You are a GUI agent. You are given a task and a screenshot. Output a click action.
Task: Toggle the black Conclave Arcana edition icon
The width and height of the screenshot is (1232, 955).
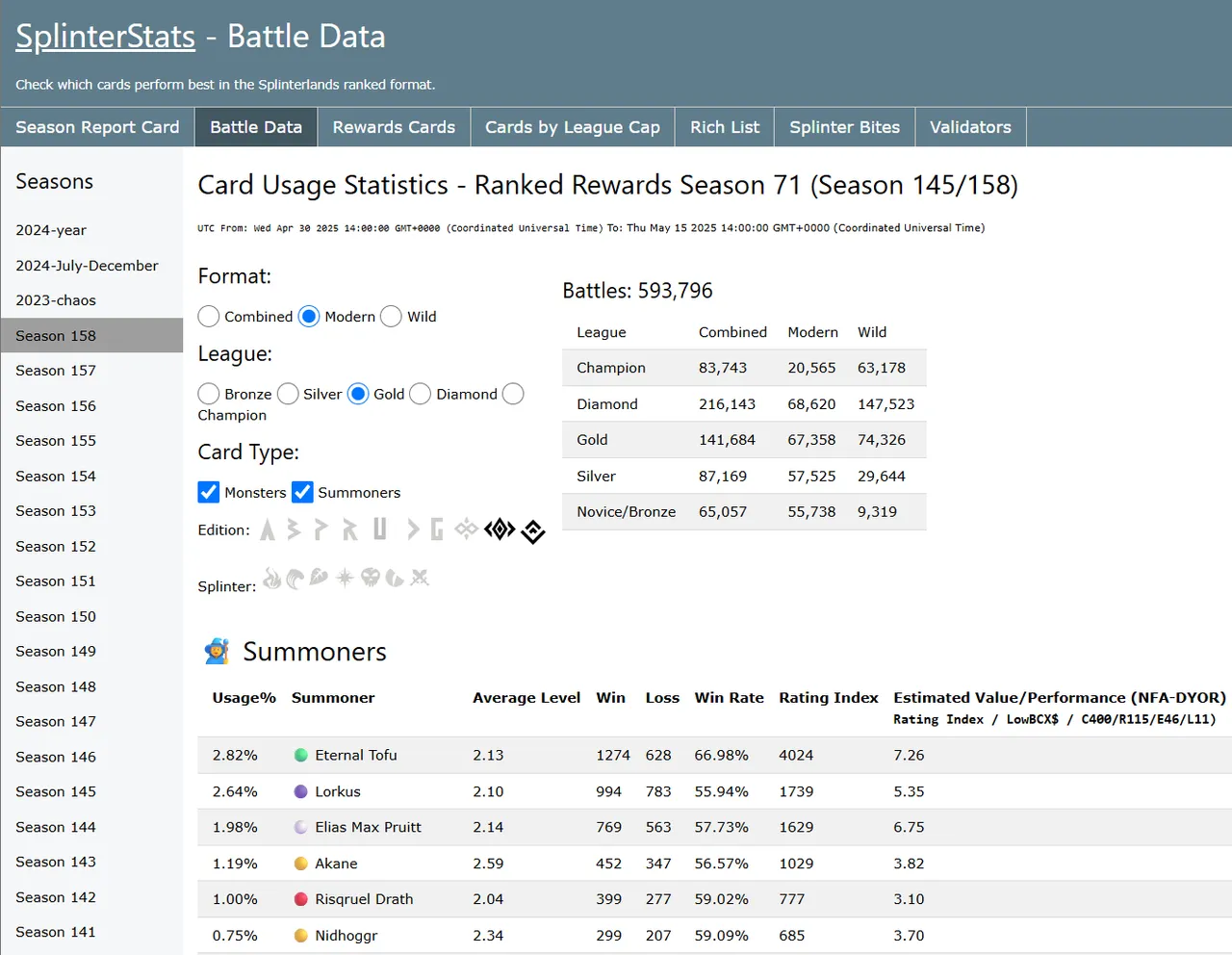pos(533,531)
